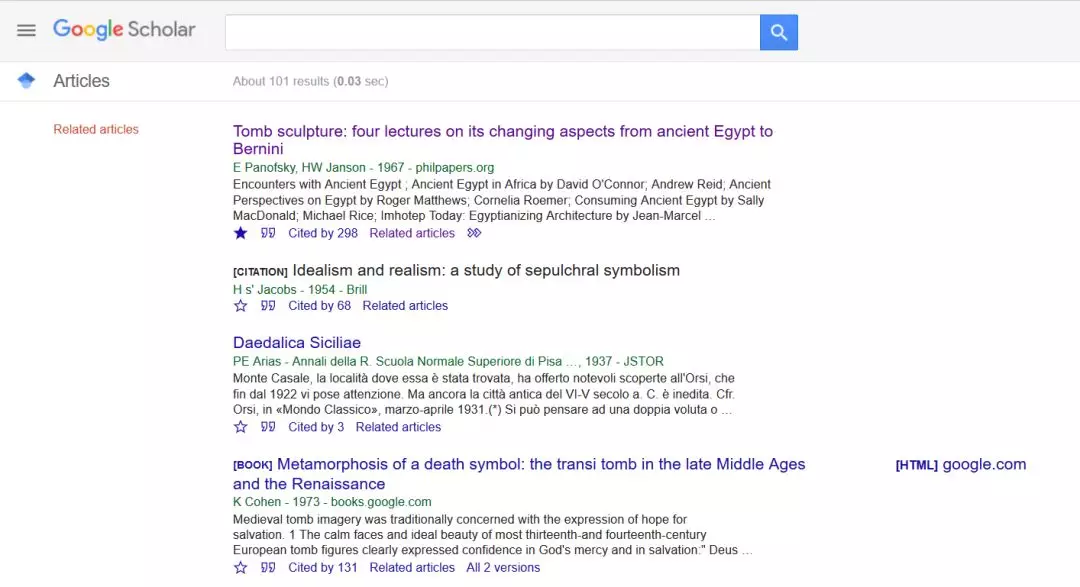This screenshot has width=1080, height=587.
Task: Click the blue search magnifier button
Action: click(x=778, y=32)
